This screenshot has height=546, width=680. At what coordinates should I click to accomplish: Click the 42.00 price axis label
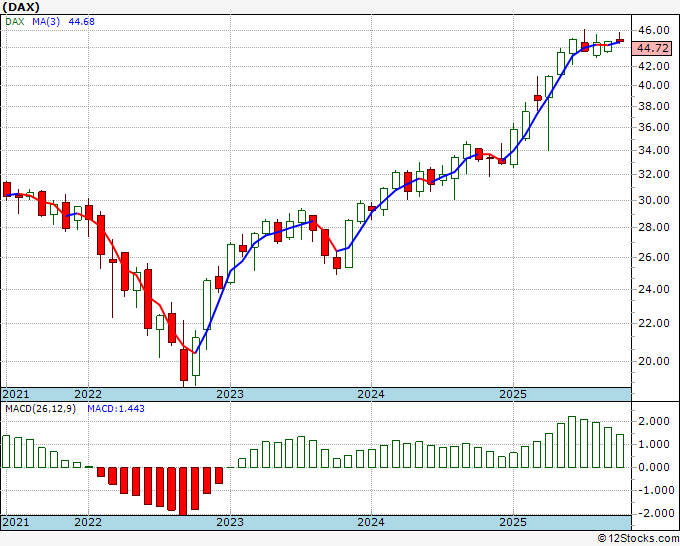tap(654, 66)
